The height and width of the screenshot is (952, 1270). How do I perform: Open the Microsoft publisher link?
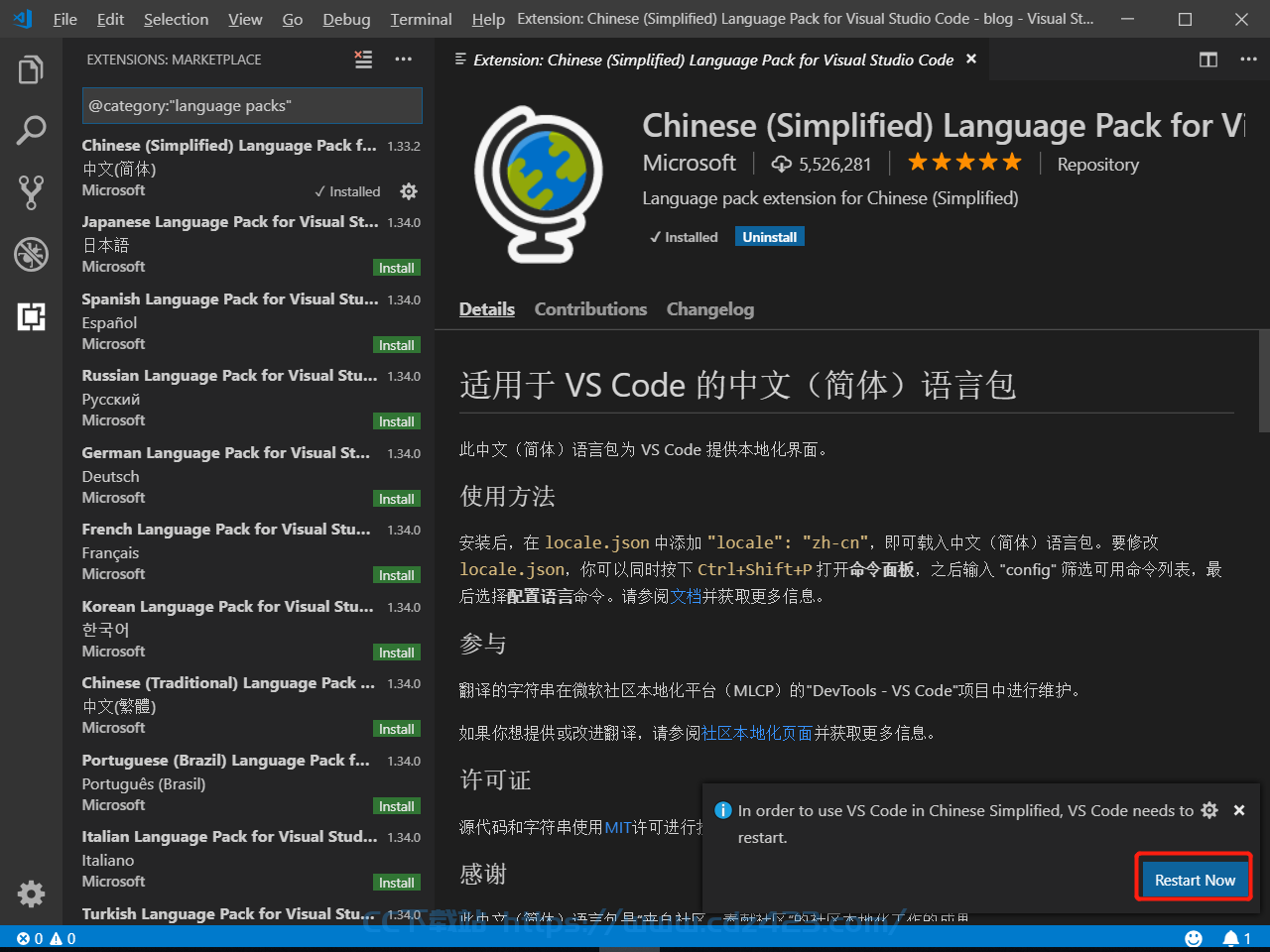click(689, 163)
